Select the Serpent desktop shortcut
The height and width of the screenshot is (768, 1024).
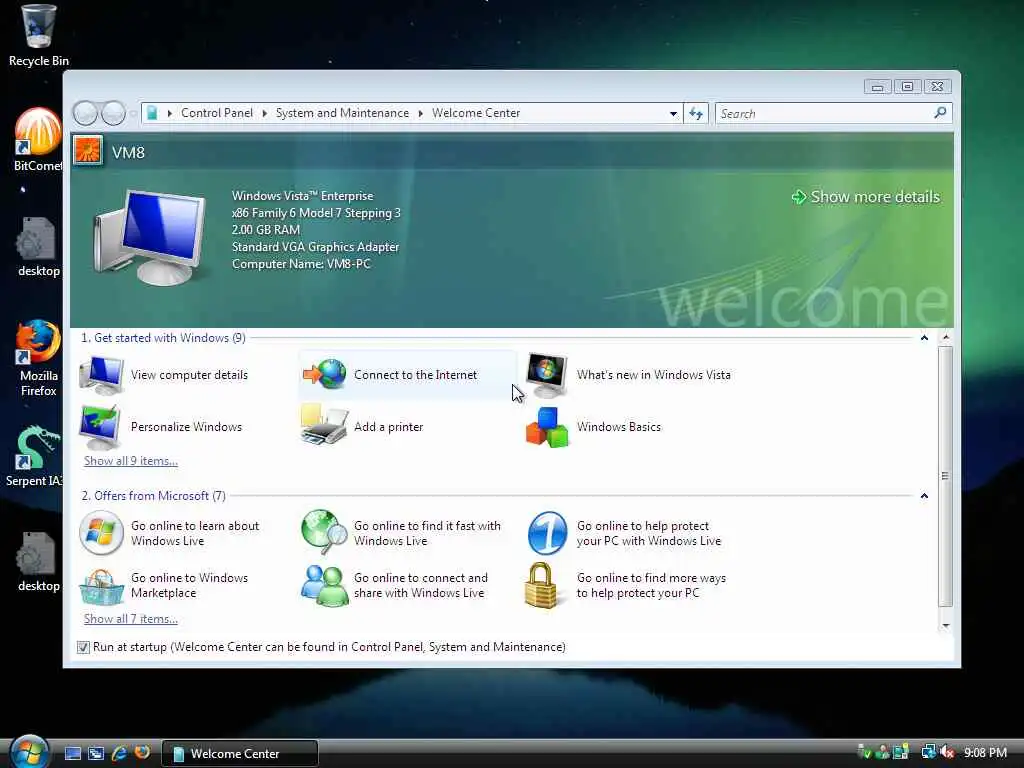tap(36, 456)
